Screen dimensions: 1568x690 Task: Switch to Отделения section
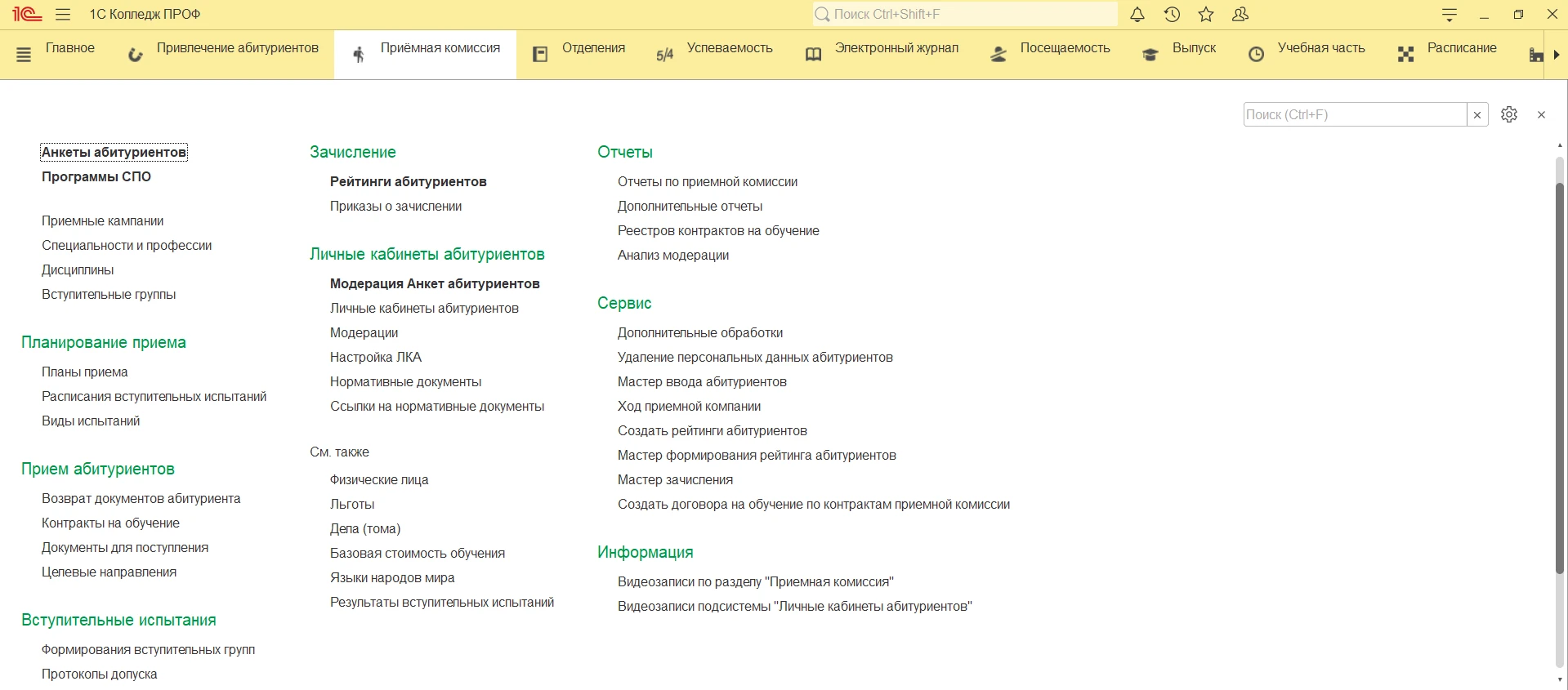[593, 48]
